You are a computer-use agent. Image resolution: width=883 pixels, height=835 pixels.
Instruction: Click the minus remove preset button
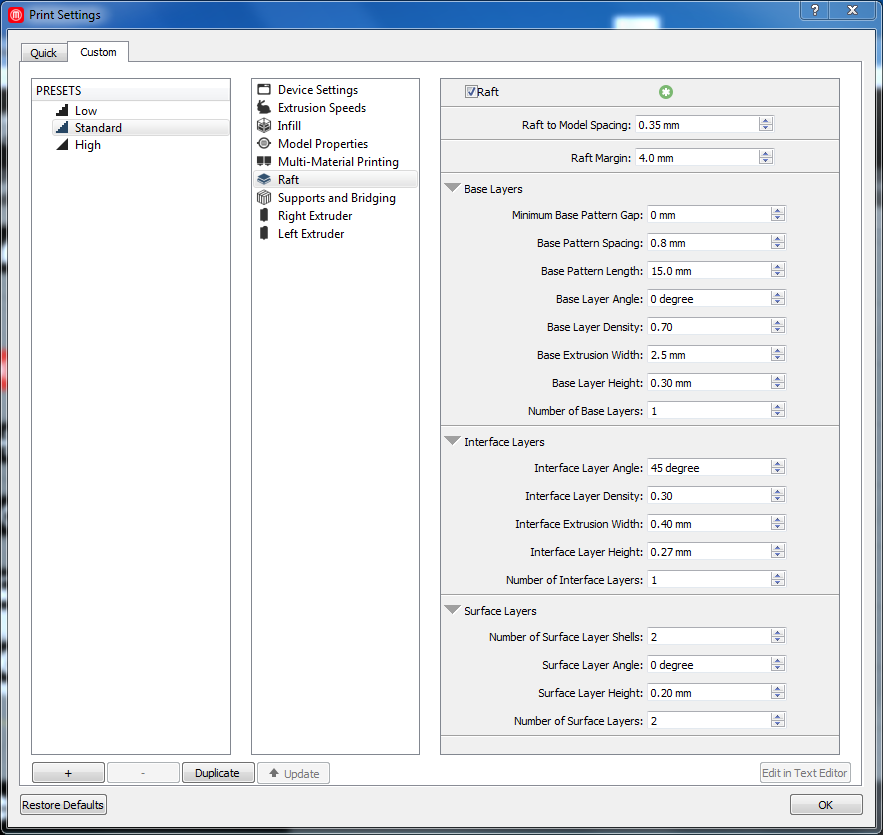[143, 773]
